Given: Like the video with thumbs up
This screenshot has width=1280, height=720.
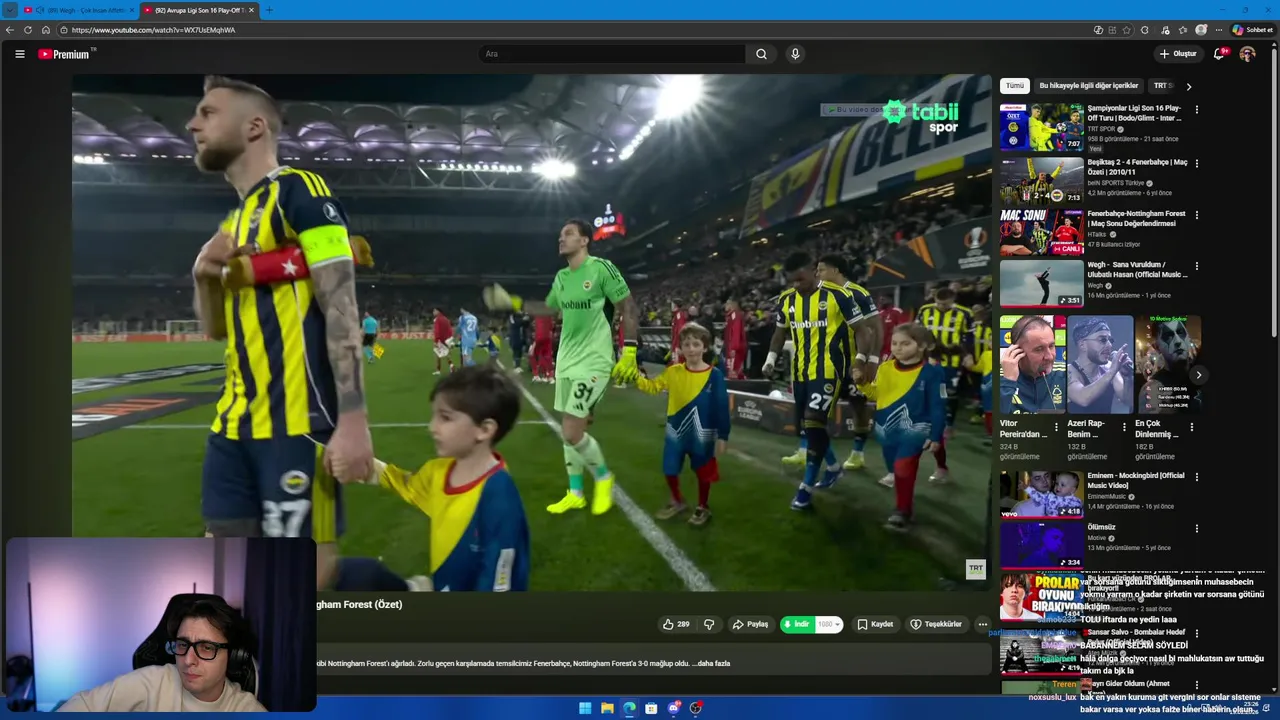Looking at the screenshot, I should [x=677, y=624].
